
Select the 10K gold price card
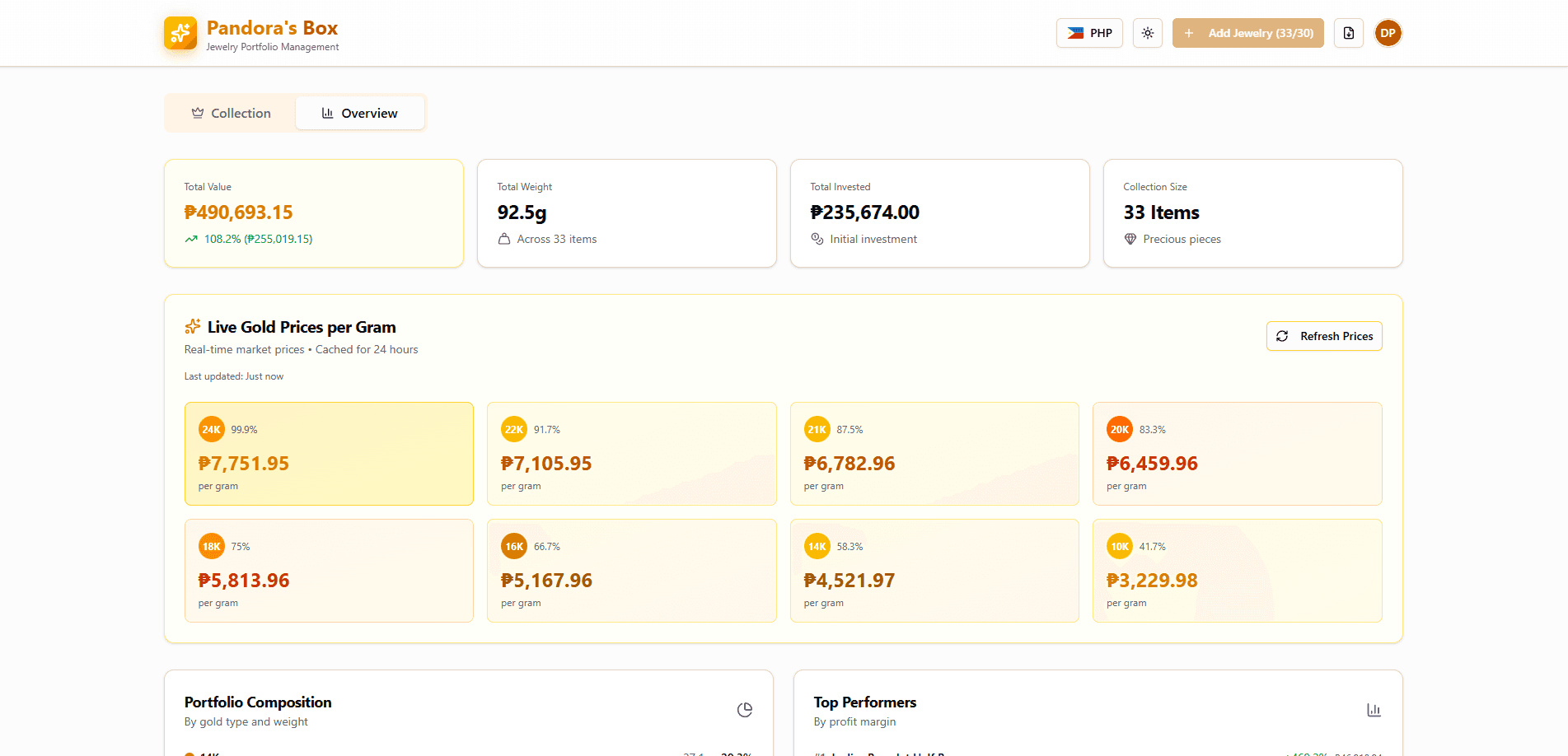pos(1237,570)
